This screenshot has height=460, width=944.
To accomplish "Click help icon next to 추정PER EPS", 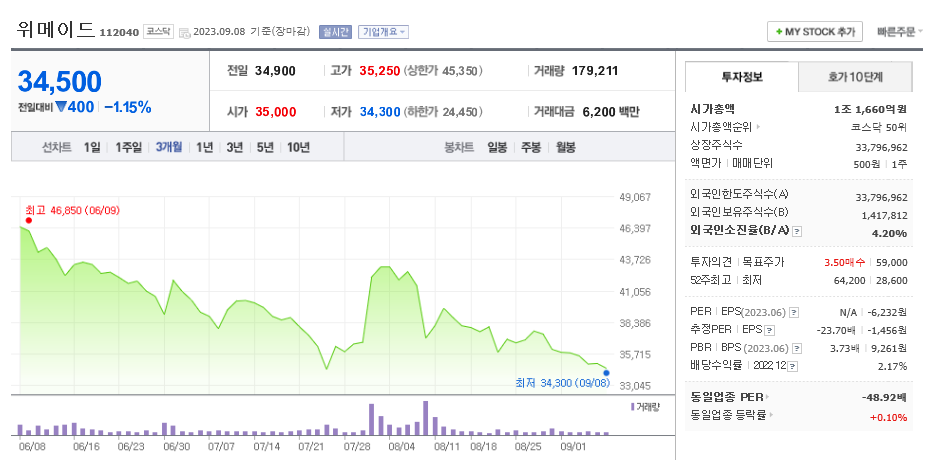I will click(769, 330).
